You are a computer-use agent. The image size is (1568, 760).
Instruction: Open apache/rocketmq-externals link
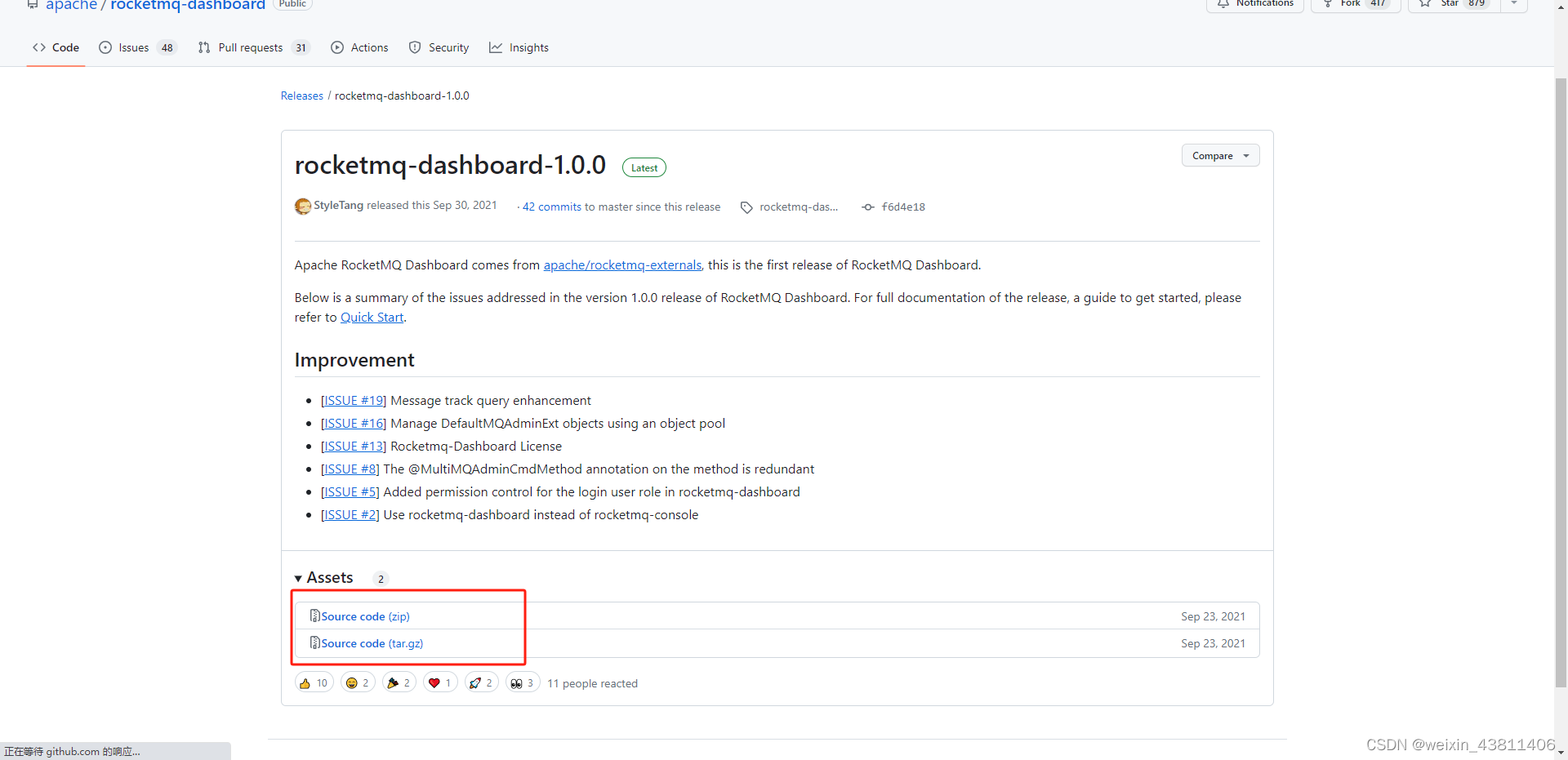tap(622, 264)
